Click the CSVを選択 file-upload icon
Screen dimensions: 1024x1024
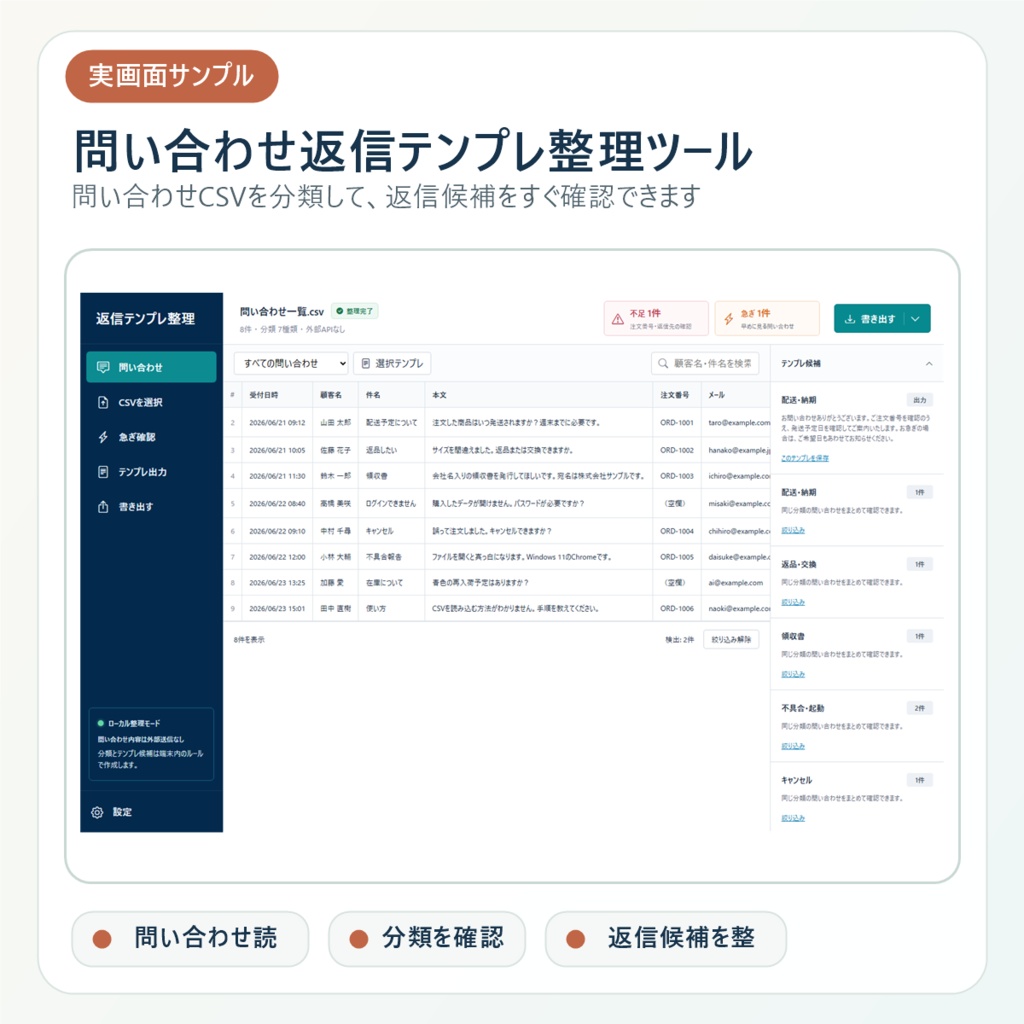coord(103,402)
